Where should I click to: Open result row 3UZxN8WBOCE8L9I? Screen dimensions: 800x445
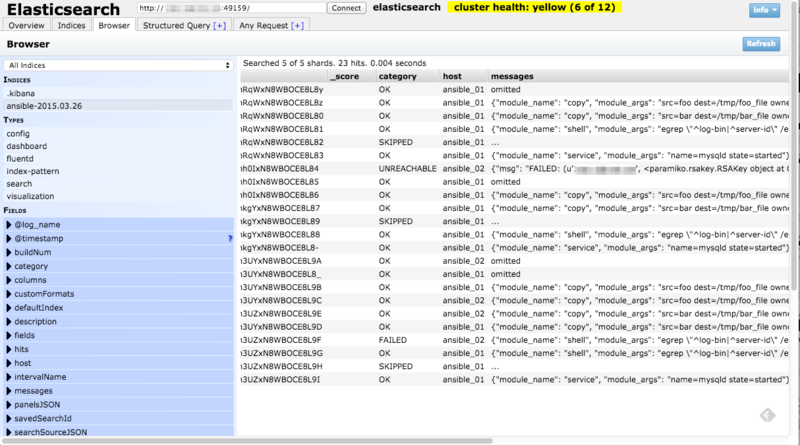514,380
